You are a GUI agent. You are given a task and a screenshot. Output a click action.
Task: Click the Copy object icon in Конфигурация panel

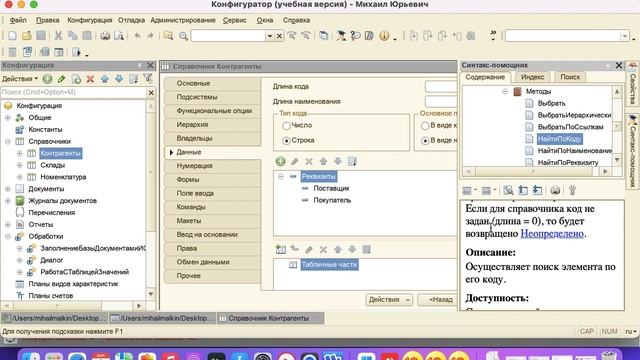click(x=76, y=79)
